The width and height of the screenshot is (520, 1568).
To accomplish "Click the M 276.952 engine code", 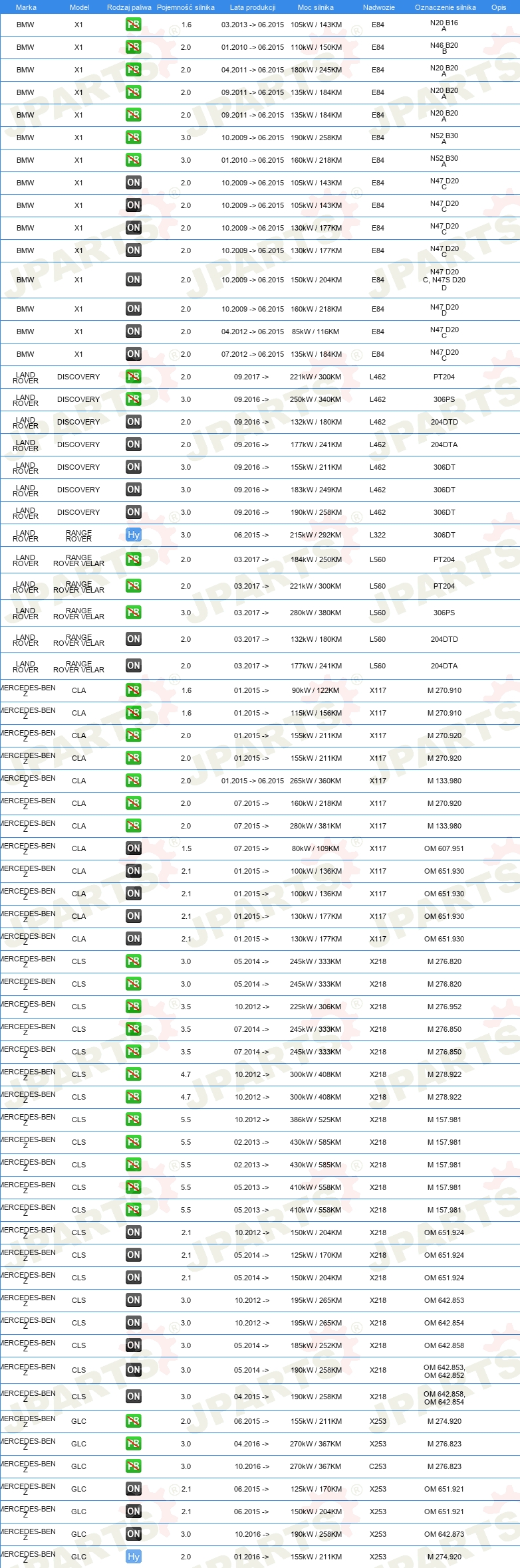I will [x=444, y=1007].
